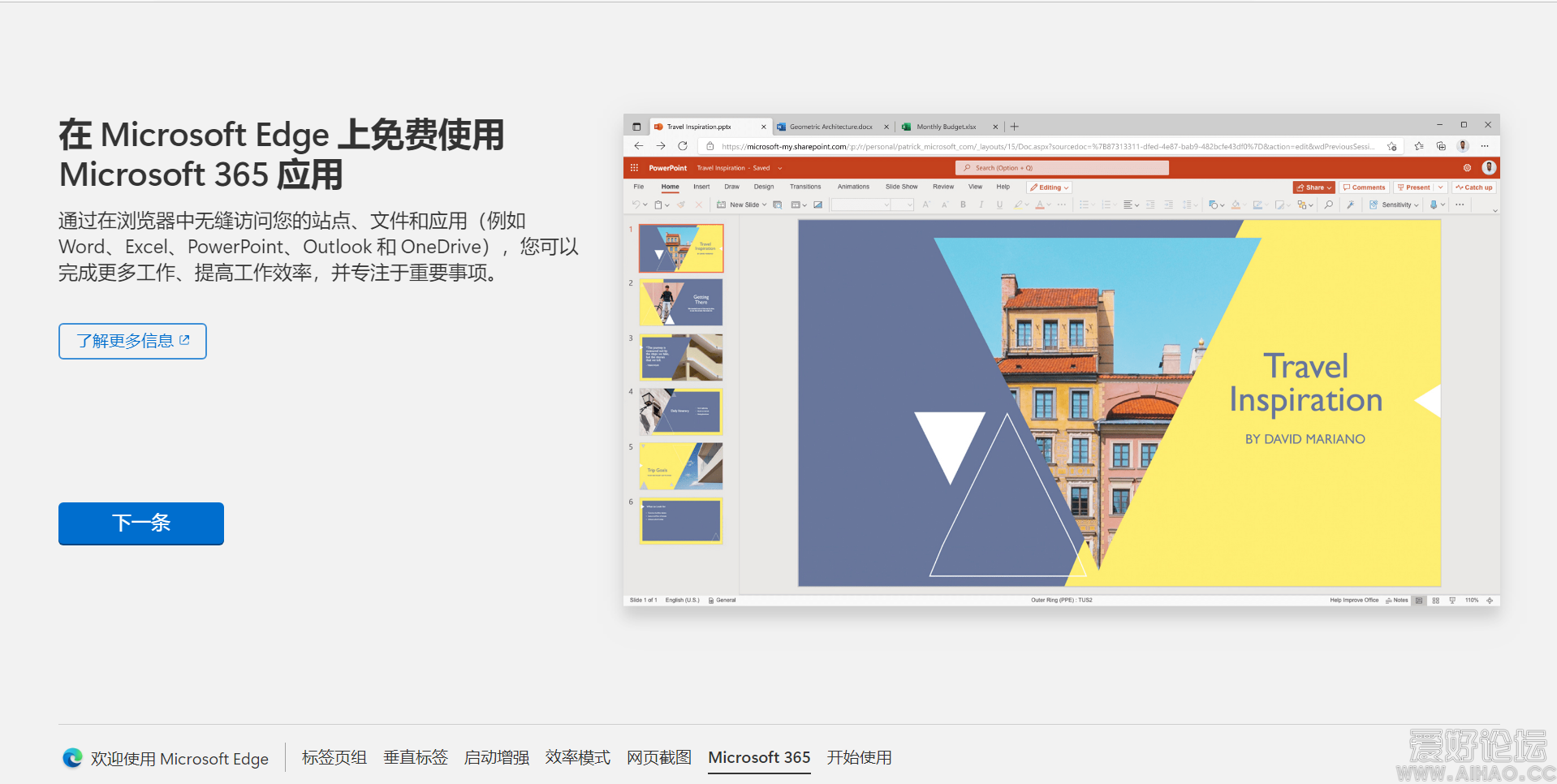Click the Present button

pos(1413,187)
